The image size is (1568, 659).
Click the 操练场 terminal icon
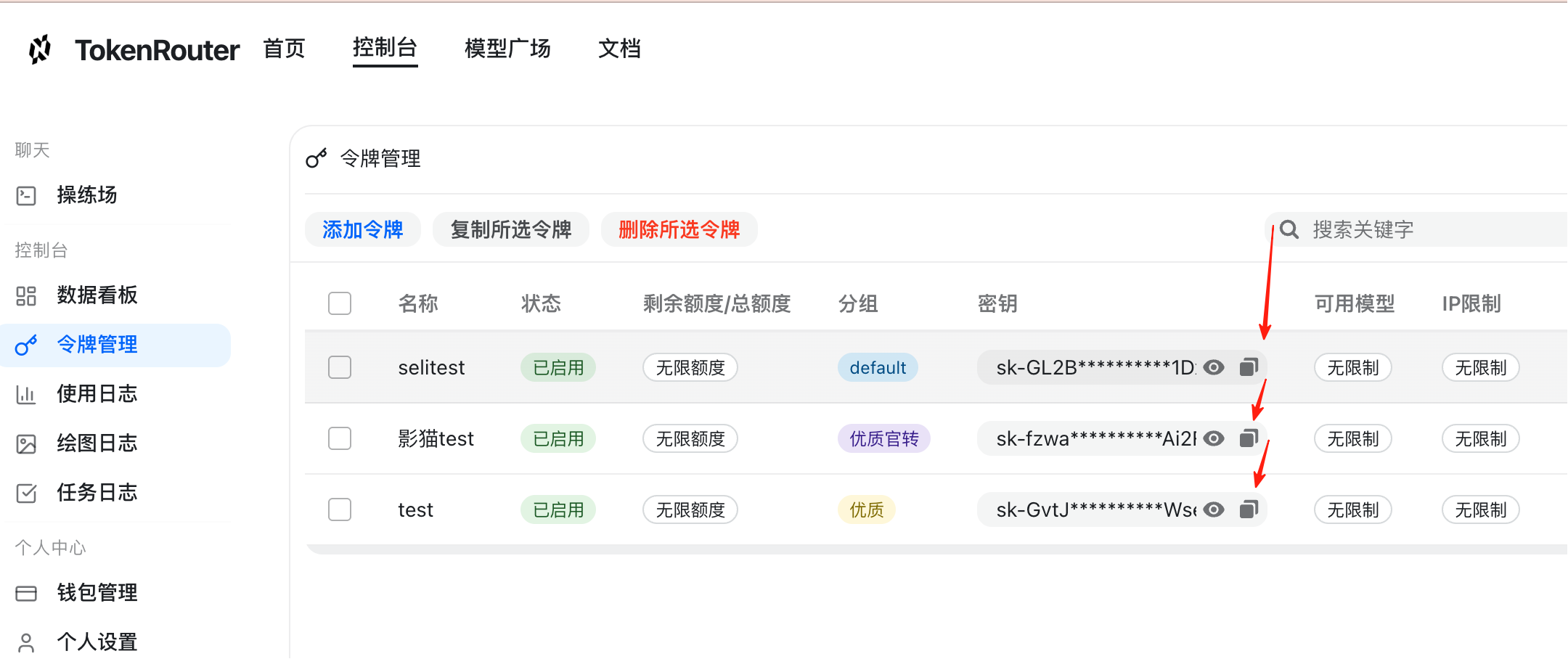point(26,195)
